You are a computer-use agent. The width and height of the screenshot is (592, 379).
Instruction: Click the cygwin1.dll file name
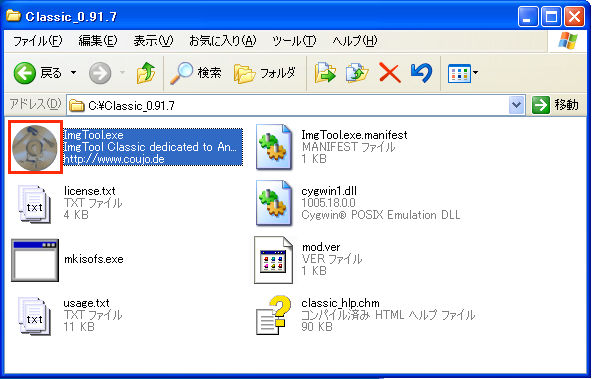click(329, 191)
